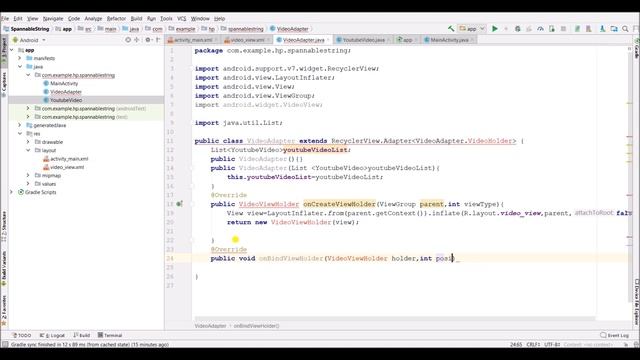Screen dimensions: 640x360
Task: Click the Gradle Scripts icon in project tree
Action: coord(21,192)
